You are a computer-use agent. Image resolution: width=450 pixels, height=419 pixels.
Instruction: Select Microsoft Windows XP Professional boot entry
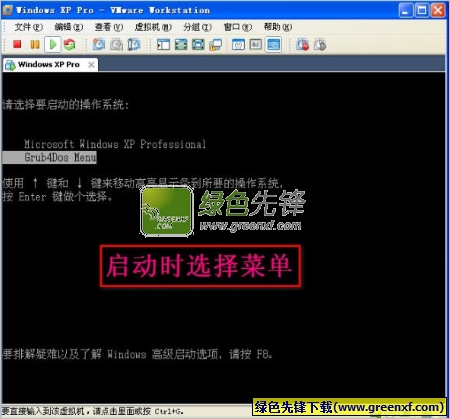(115, 144)
